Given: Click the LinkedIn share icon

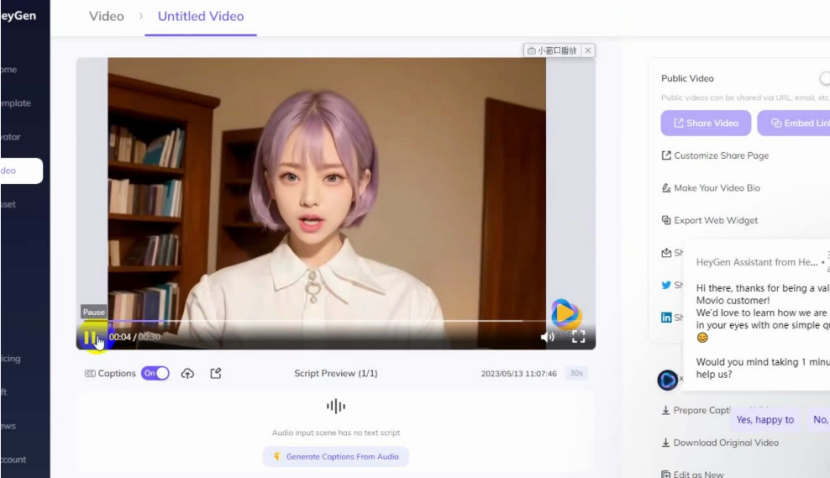Looking at the screenshot, I should click(x=666, y=317).
